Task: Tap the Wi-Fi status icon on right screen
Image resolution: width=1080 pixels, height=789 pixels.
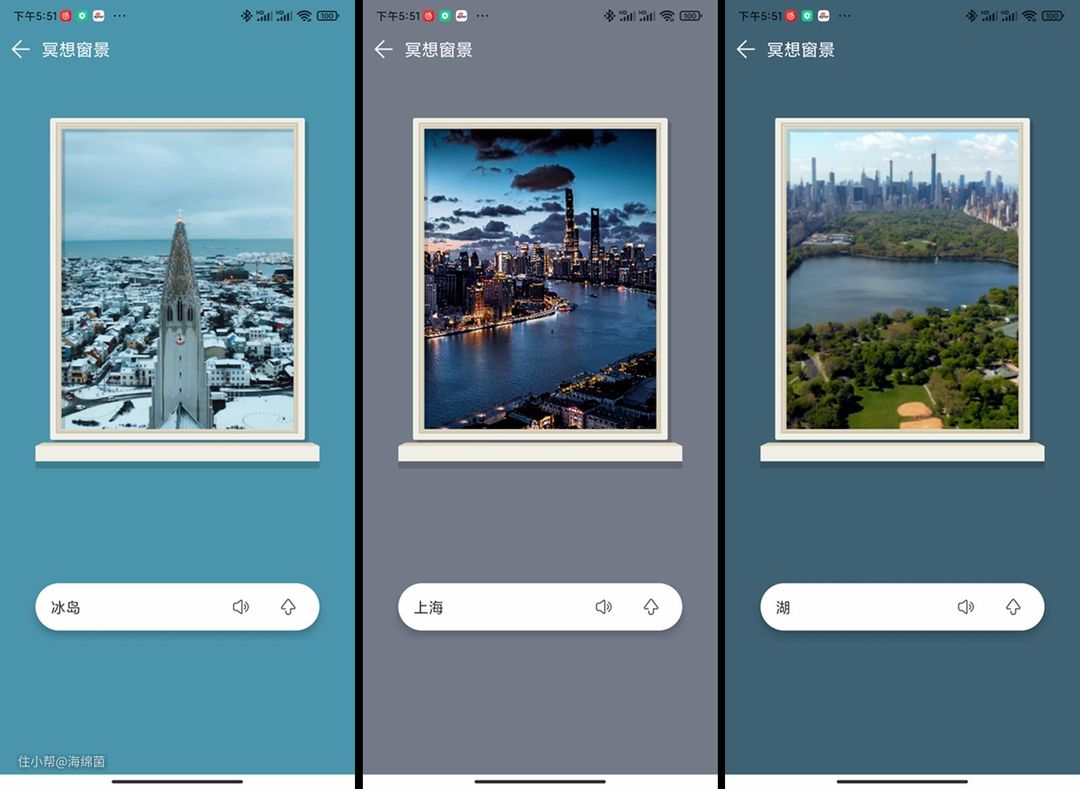Action: tap(1029, 16)
